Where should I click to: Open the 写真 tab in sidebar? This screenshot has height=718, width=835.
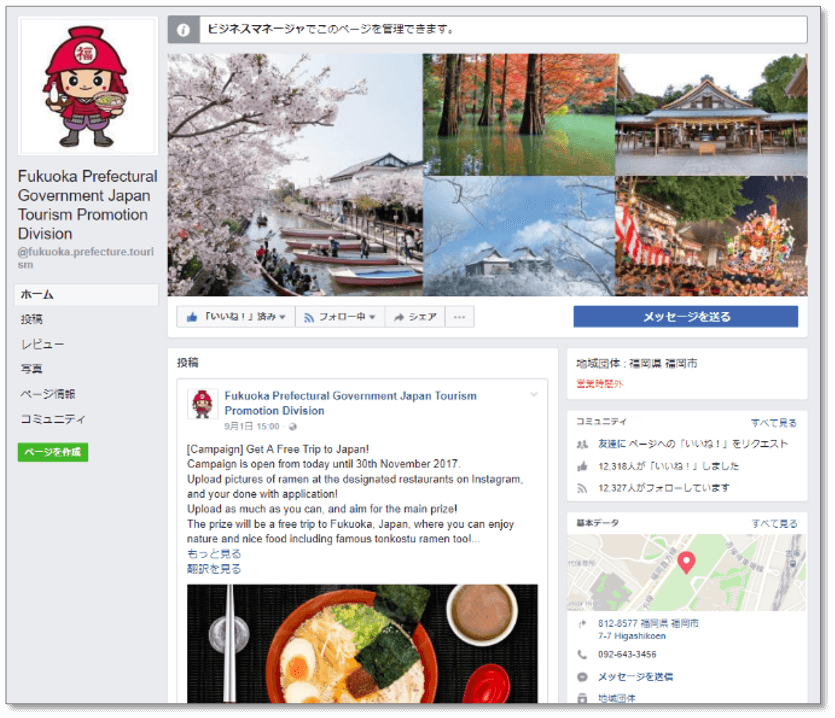(31, 369)
